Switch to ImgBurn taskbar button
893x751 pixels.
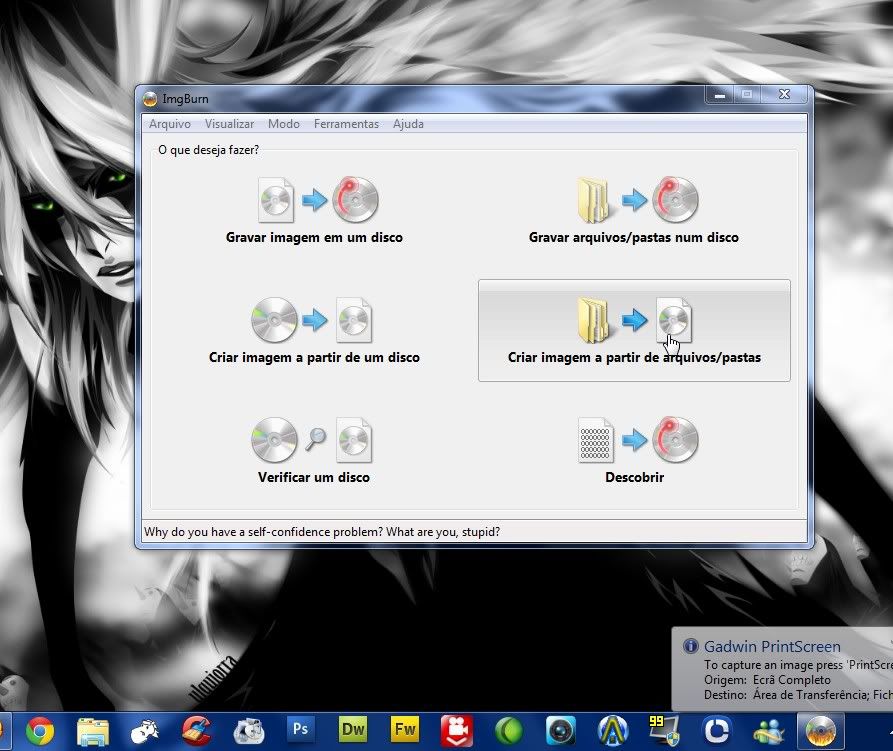pos(820,729)
